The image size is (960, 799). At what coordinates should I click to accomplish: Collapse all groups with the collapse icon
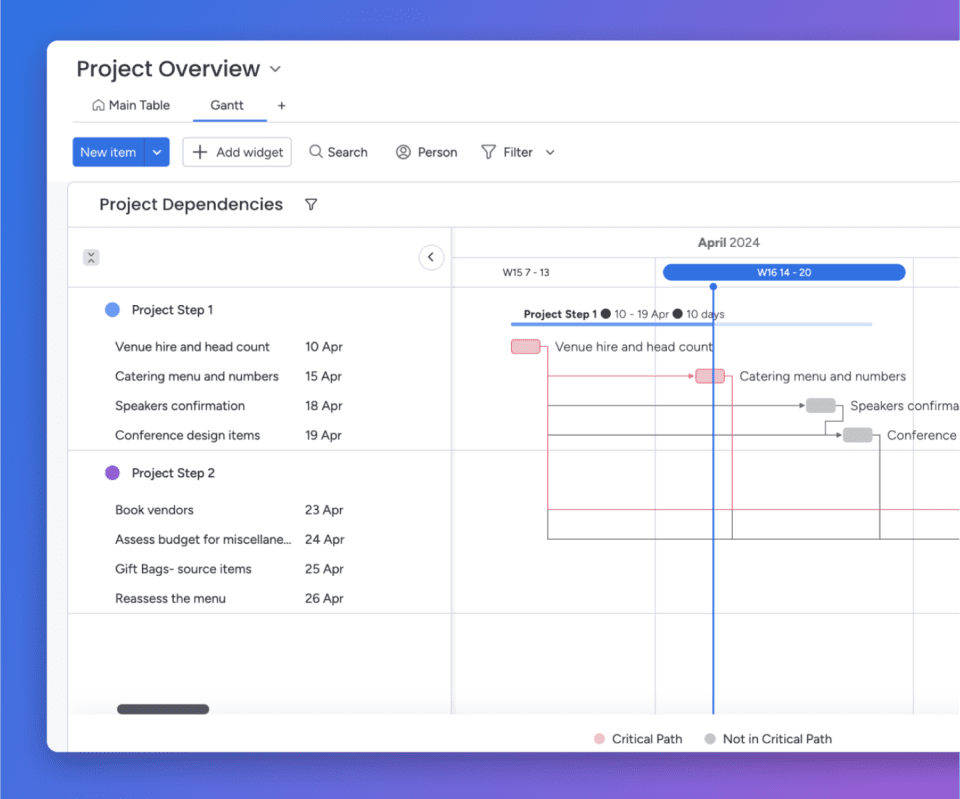click(91, 257)
